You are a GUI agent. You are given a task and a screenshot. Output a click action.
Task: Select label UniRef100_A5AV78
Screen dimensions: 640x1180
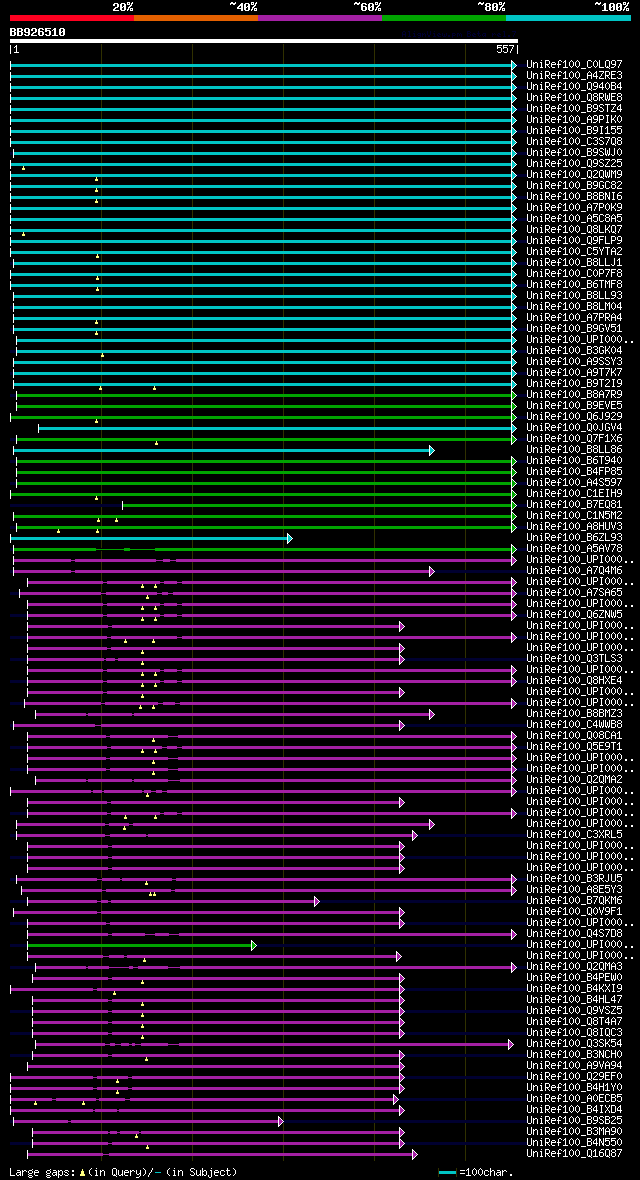[x=574, y=549]
